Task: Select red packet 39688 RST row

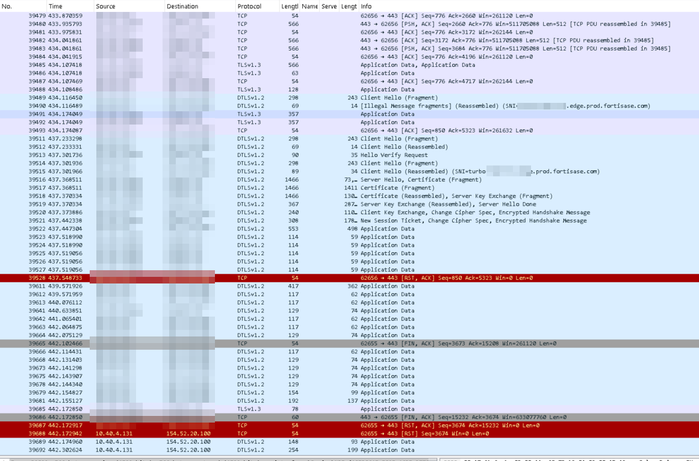Action: point(350,434)
